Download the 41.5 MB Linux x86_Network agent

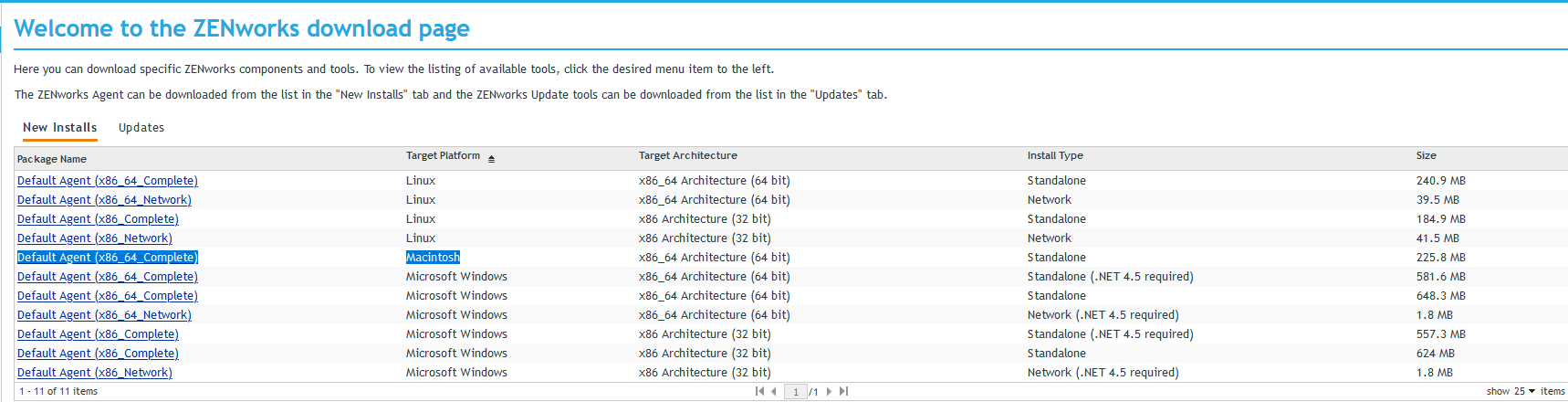click(x=95, y=238)
